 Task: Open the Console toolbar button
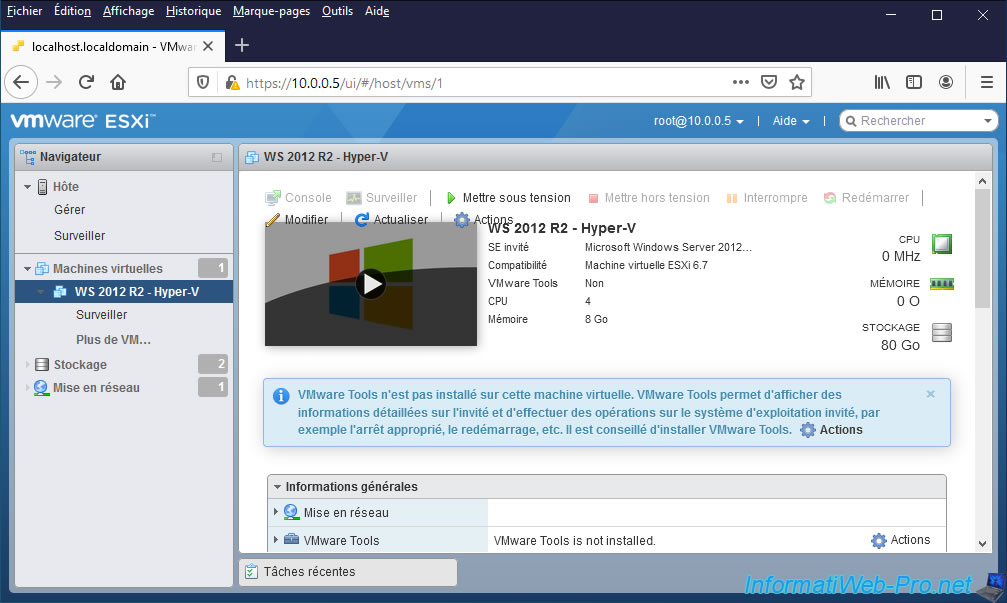pos(299,198)
